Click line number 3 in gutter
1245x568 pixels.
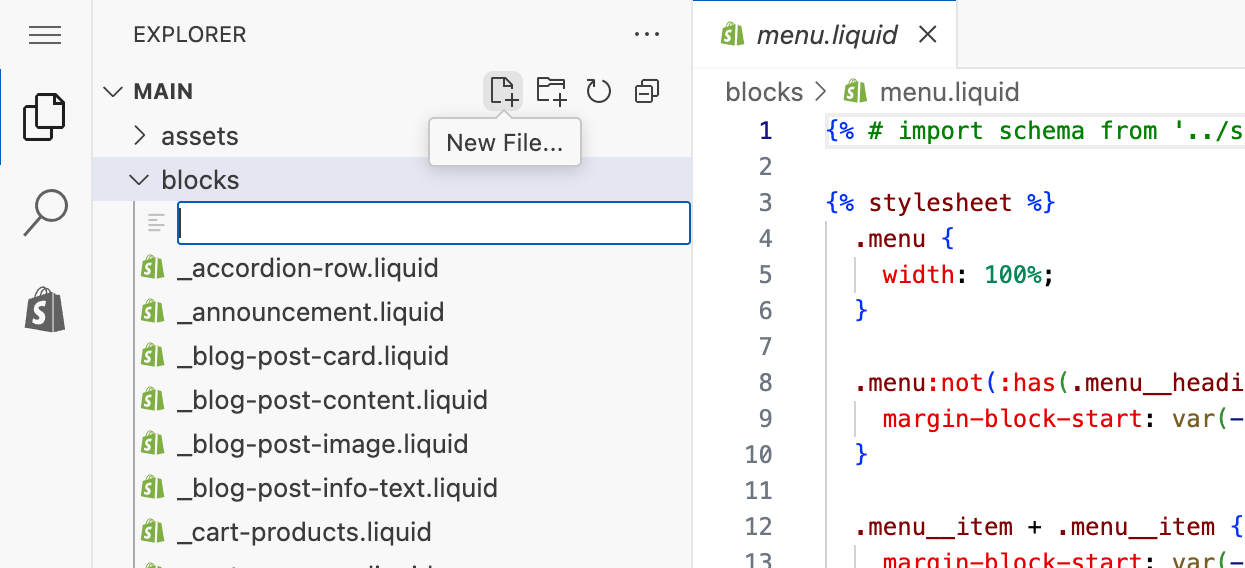(x=765, y=202)
